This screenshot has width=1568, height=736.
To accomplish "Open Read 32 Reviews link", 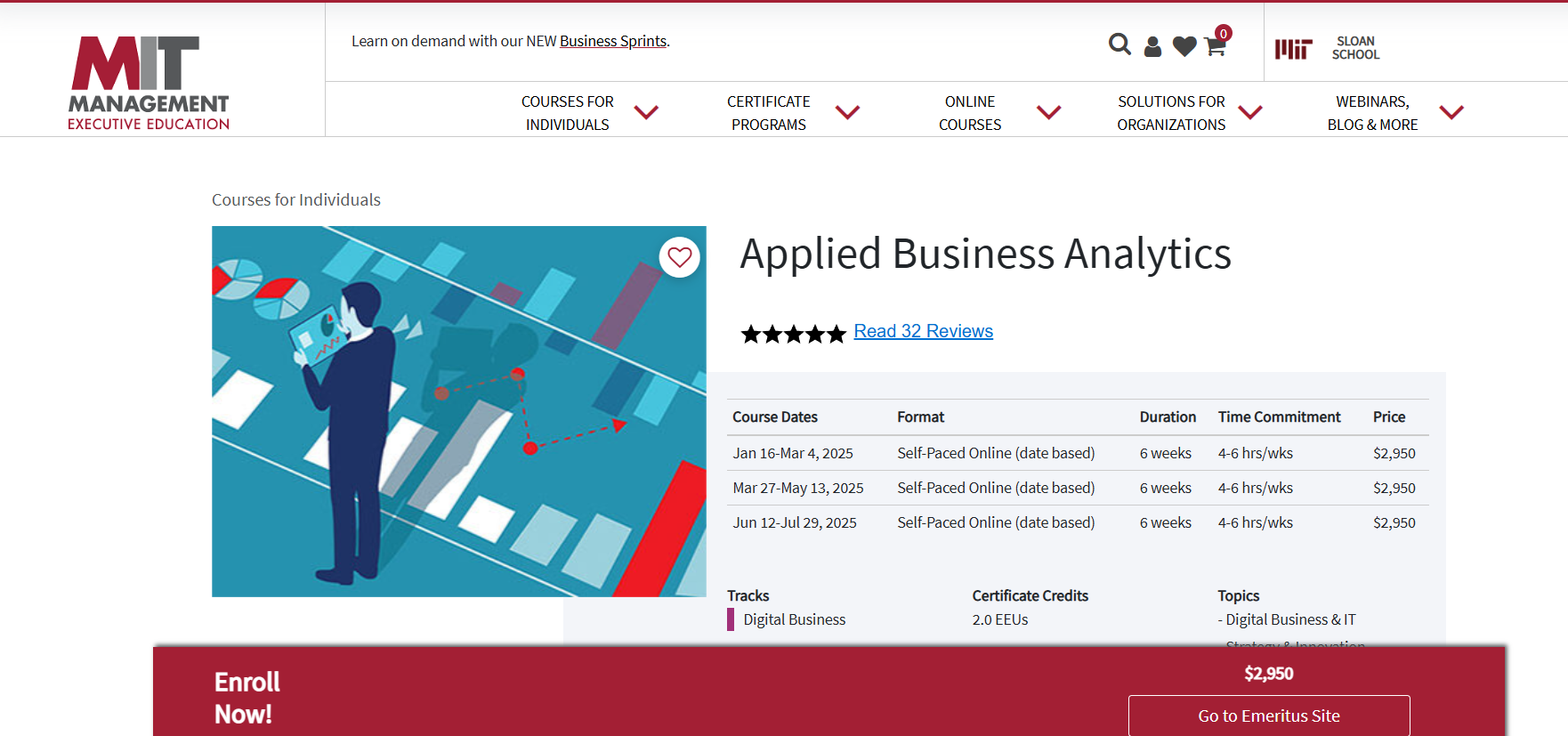I will coord(923,331).
